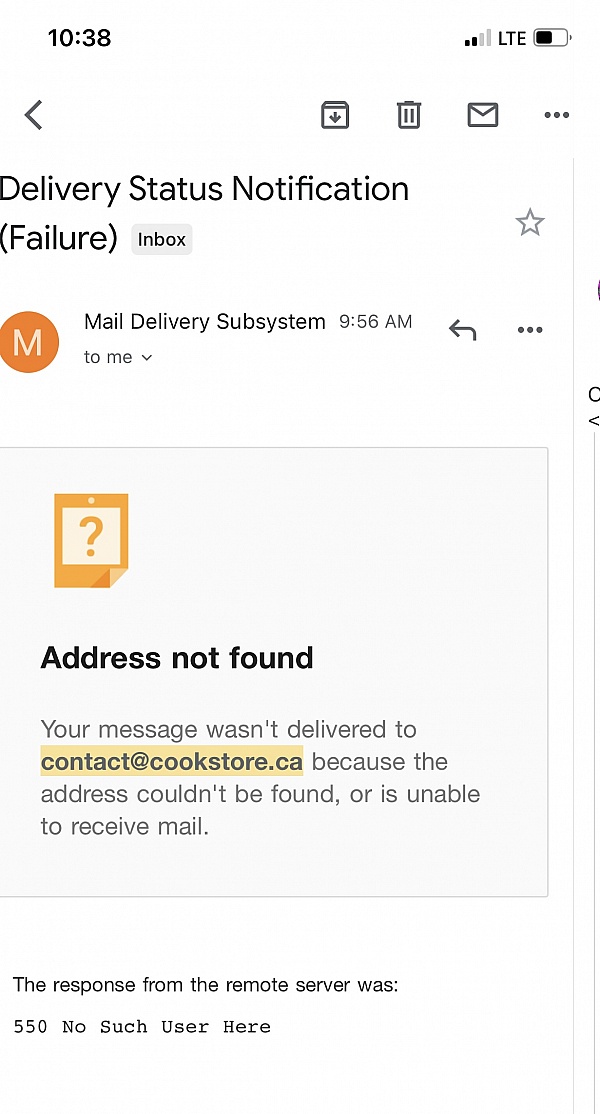Delete the email using the trash icon
Screen dimensions: 600x1114
click(409, 114)
